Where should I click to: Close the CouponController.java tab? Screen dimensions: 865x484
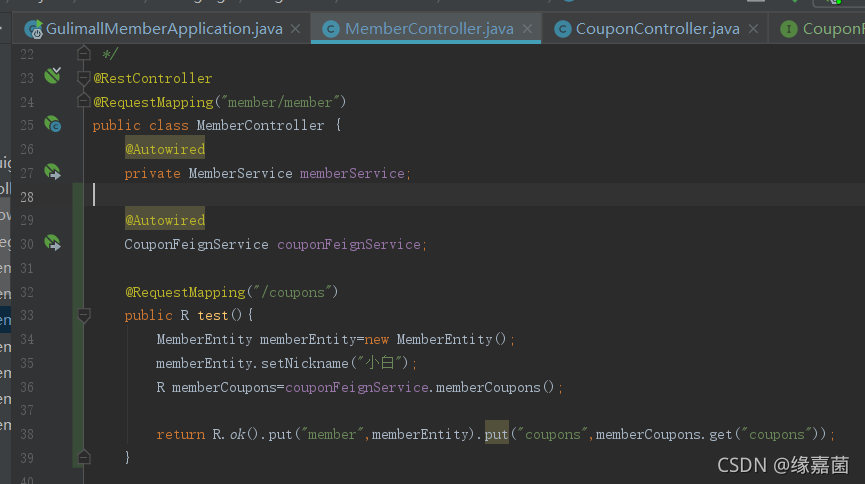[753, 29]
